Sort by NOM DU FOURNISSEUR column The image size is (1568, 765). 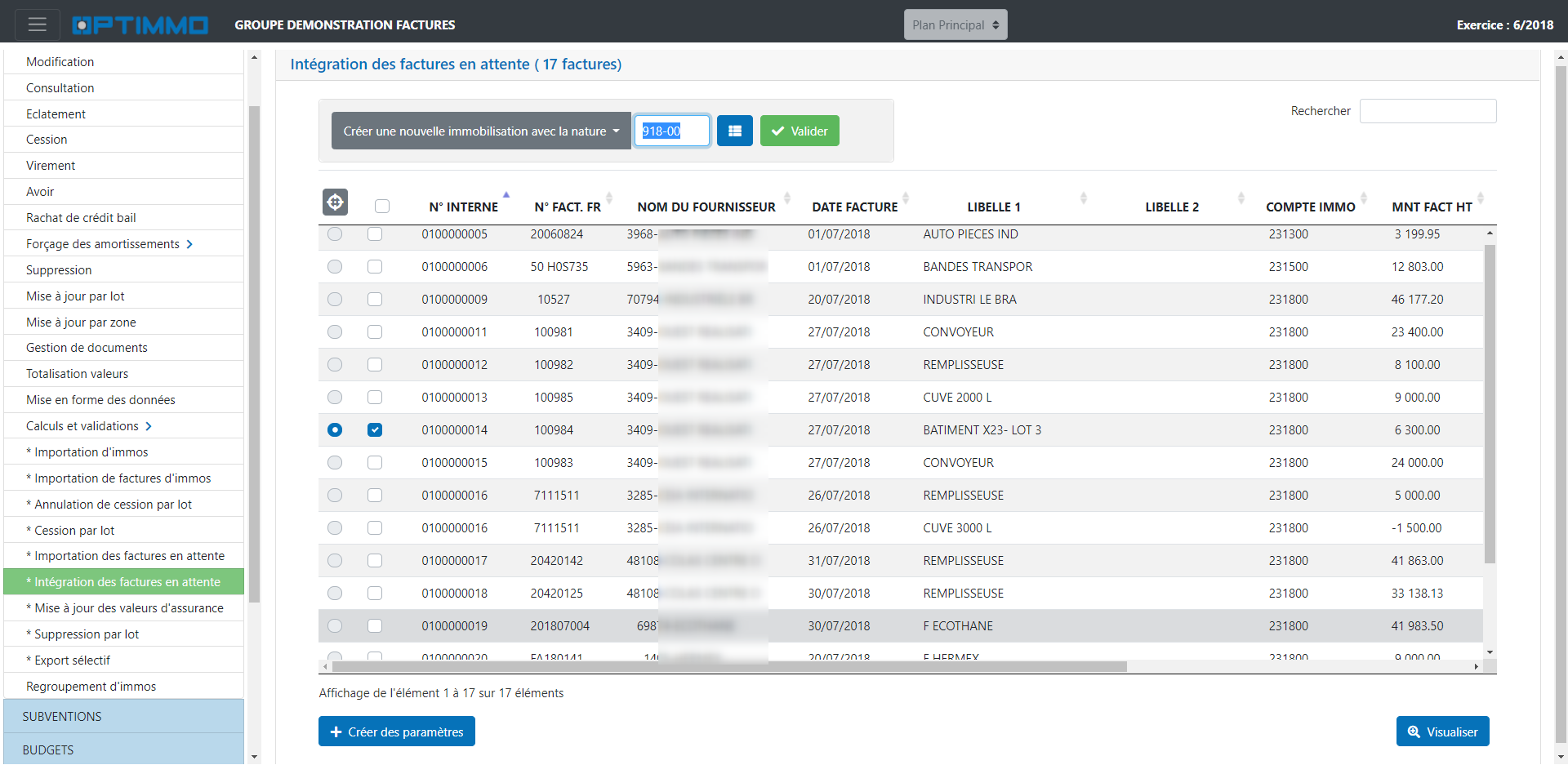[x=706, y=207]
